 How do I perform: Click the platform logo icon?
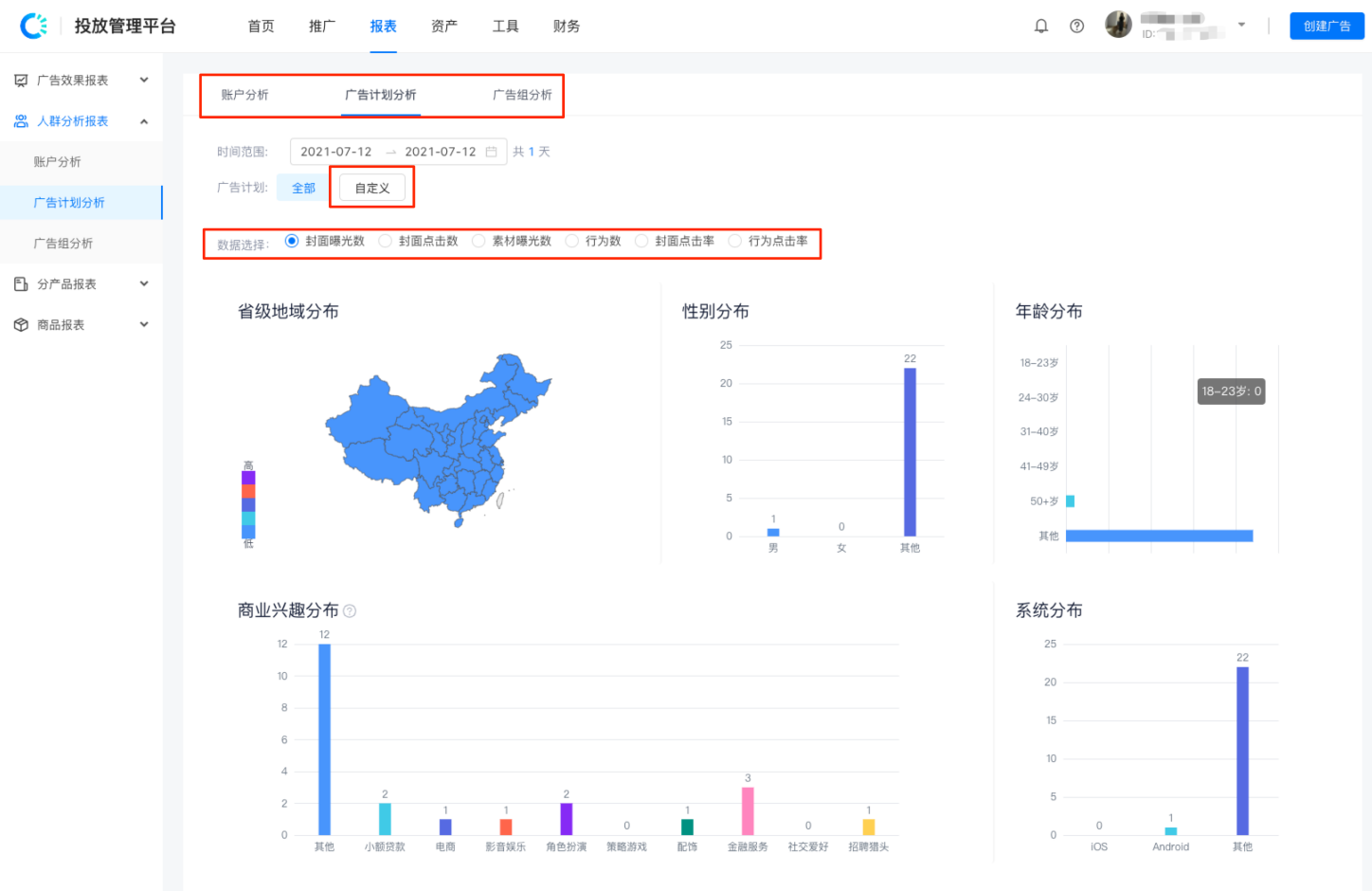[34, 26]
